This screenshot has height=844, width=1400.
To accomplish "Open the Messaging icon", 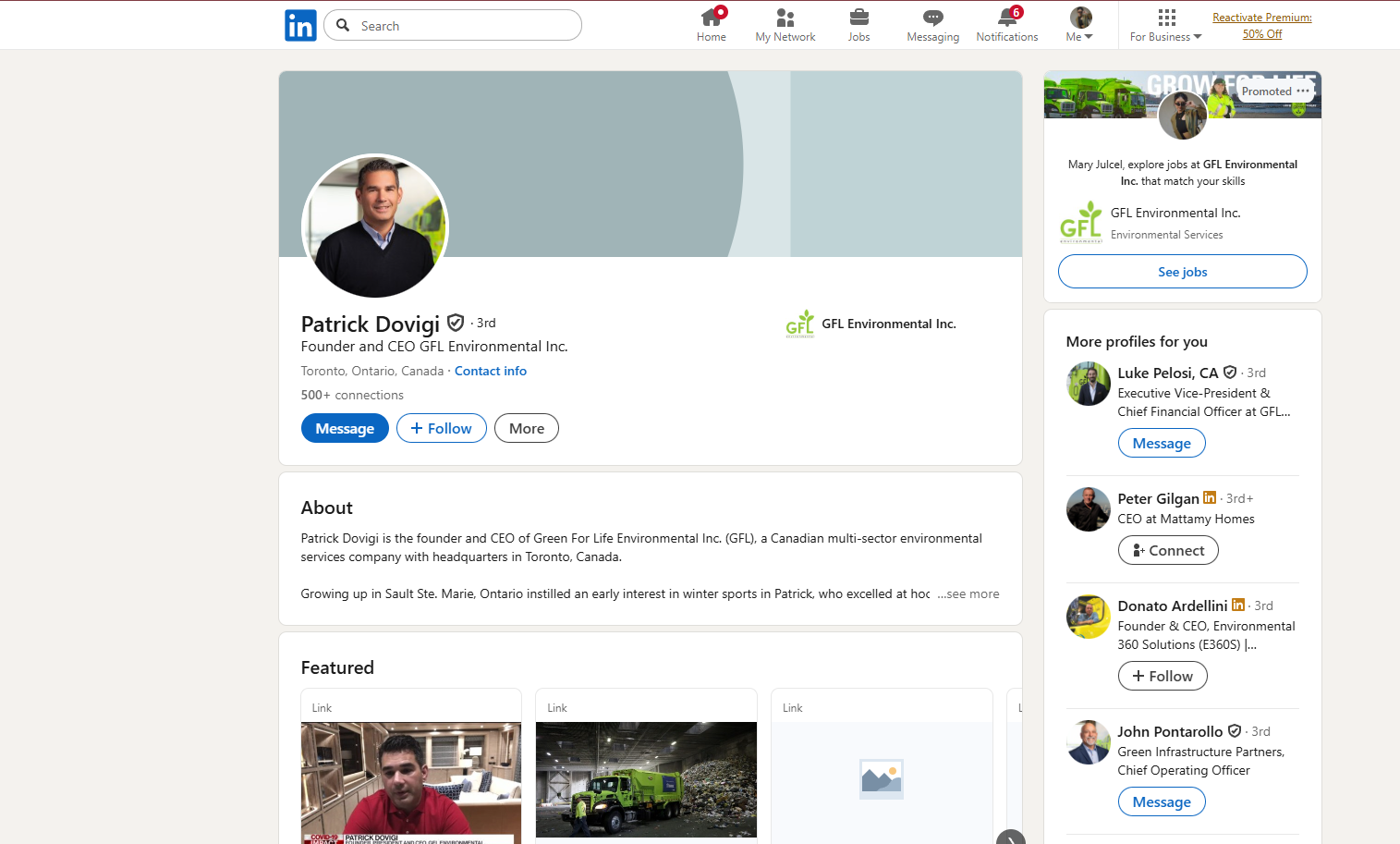I will 932,18.
